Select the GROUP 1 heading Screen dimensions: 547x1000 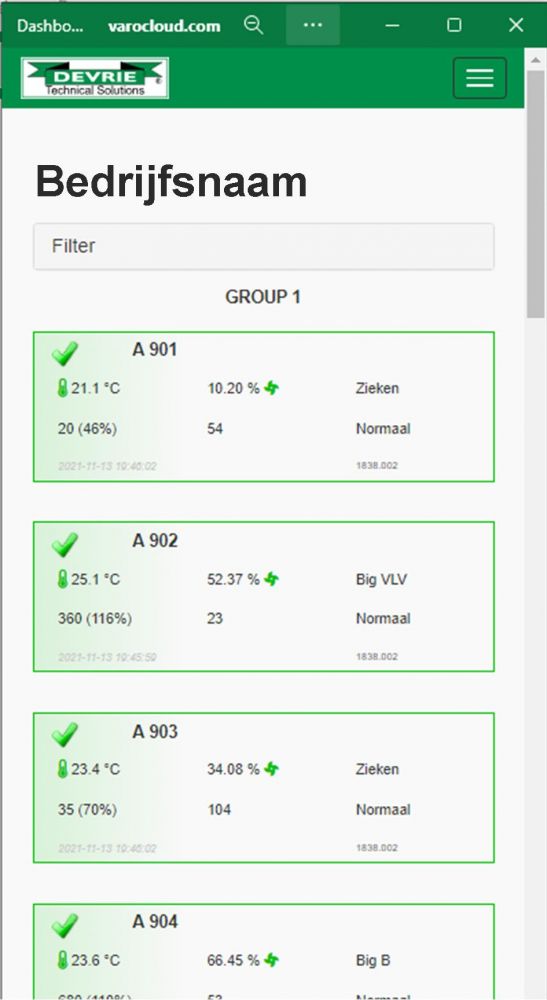pyautogui.click(x=263, y=297)
